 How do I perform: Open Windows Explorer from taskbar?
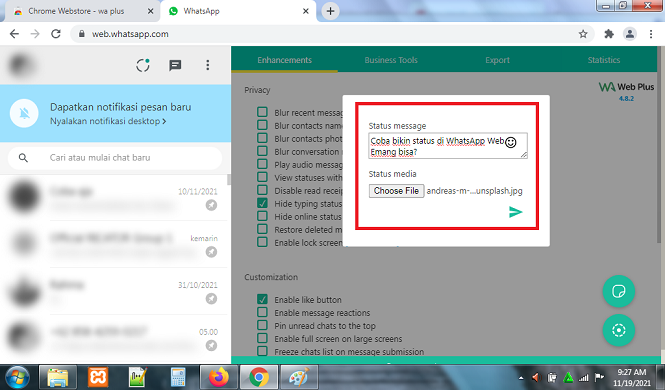click(x=58, y=377)
